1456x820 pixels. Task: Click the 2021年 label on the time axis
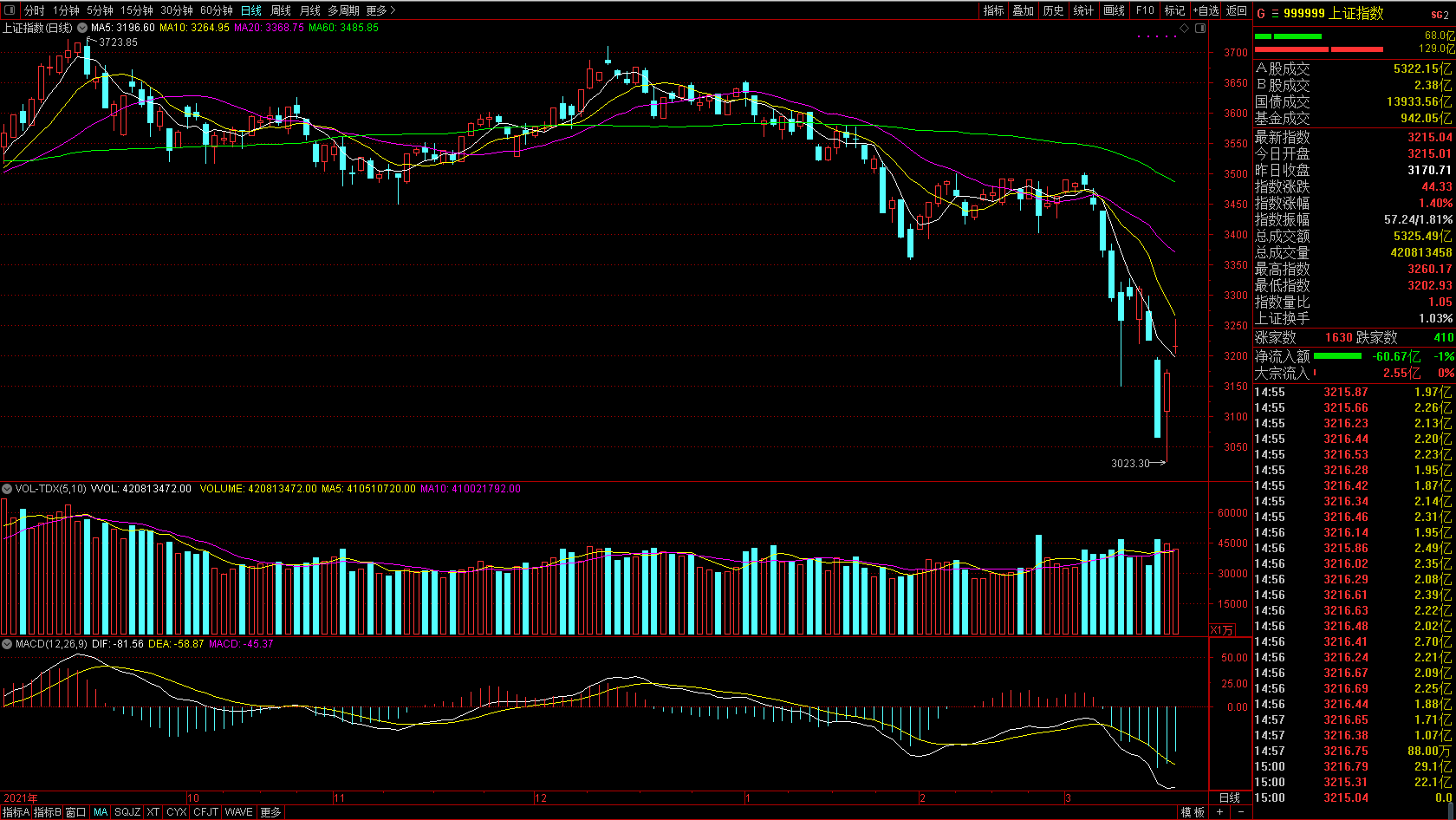[21, 798]
